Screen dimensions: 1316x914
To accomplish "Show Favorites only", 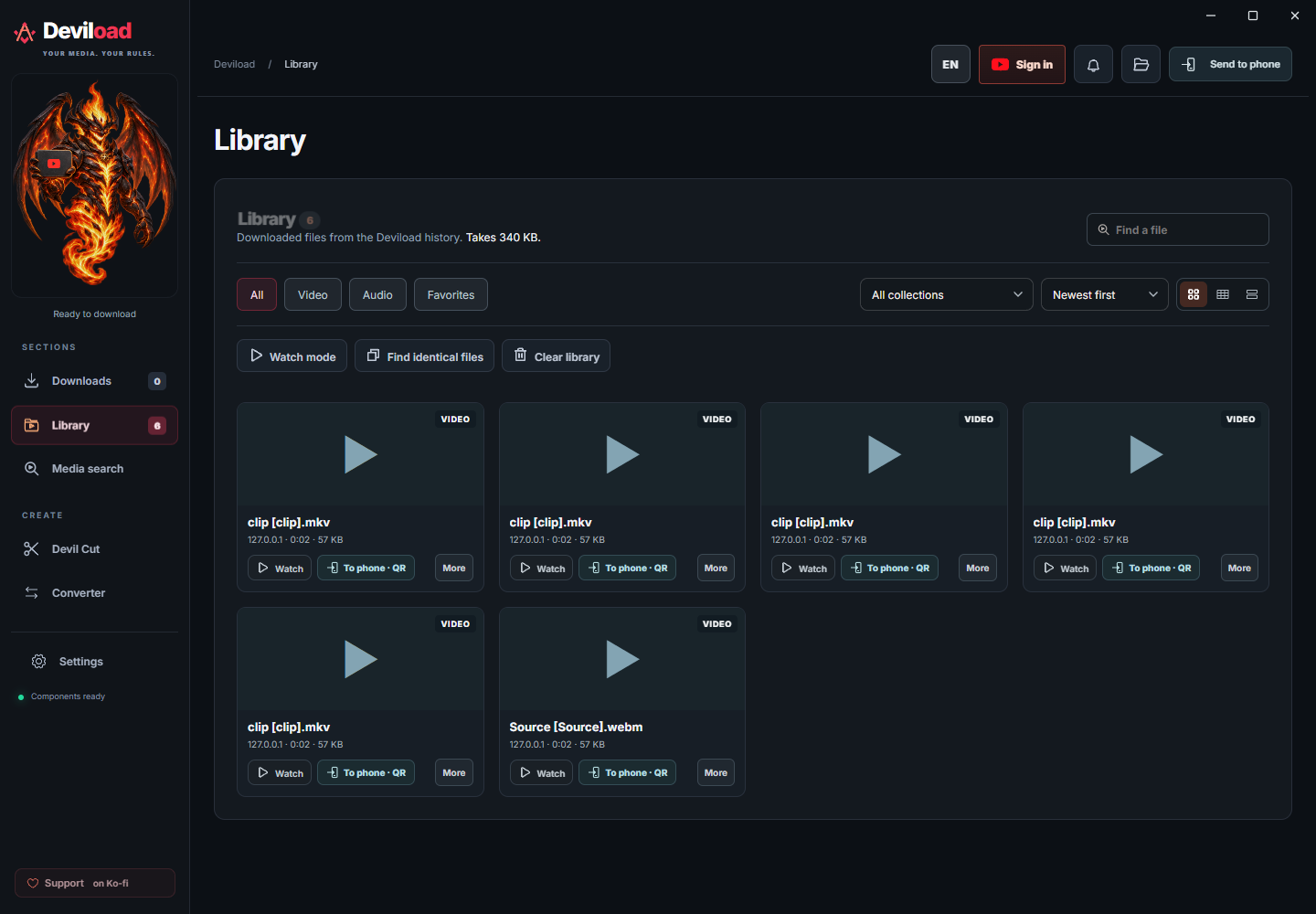I will click(451, 294).
